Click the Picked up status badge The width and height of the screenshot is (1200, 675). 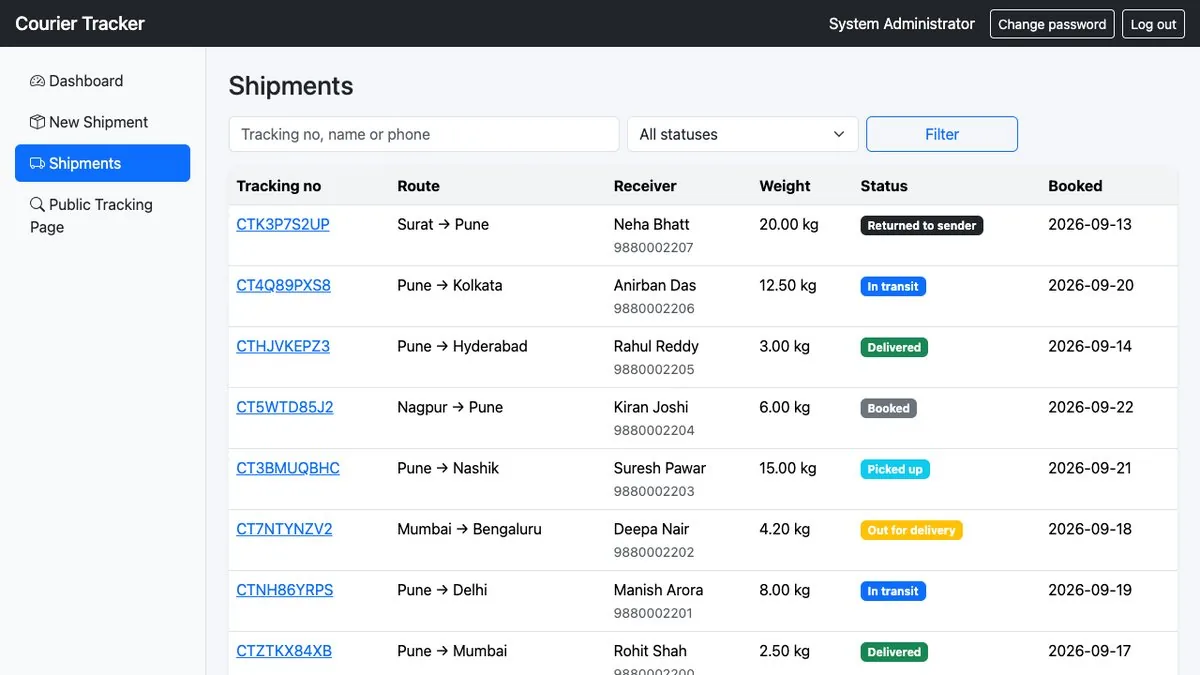tap(895, 470)
